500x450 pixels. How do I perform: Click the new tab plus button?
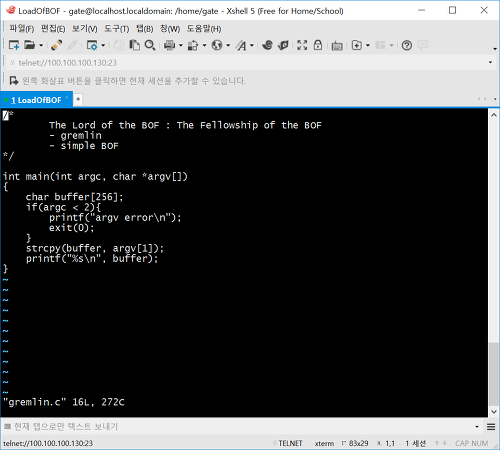pyautogui.click(x=78, y=99)
